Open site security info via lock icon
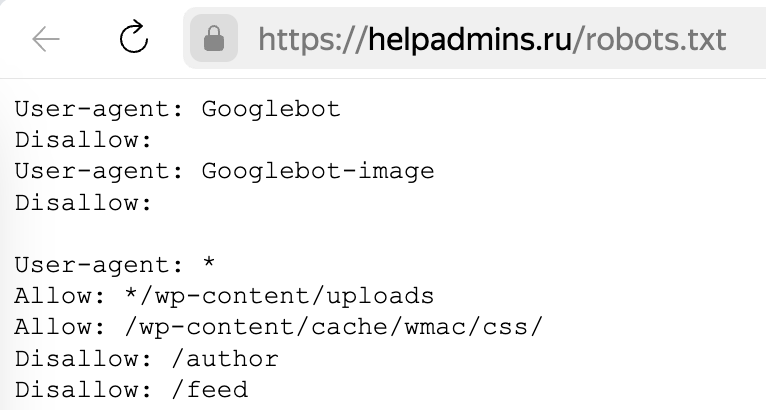The image size is (766, 410). coord(214,38)
